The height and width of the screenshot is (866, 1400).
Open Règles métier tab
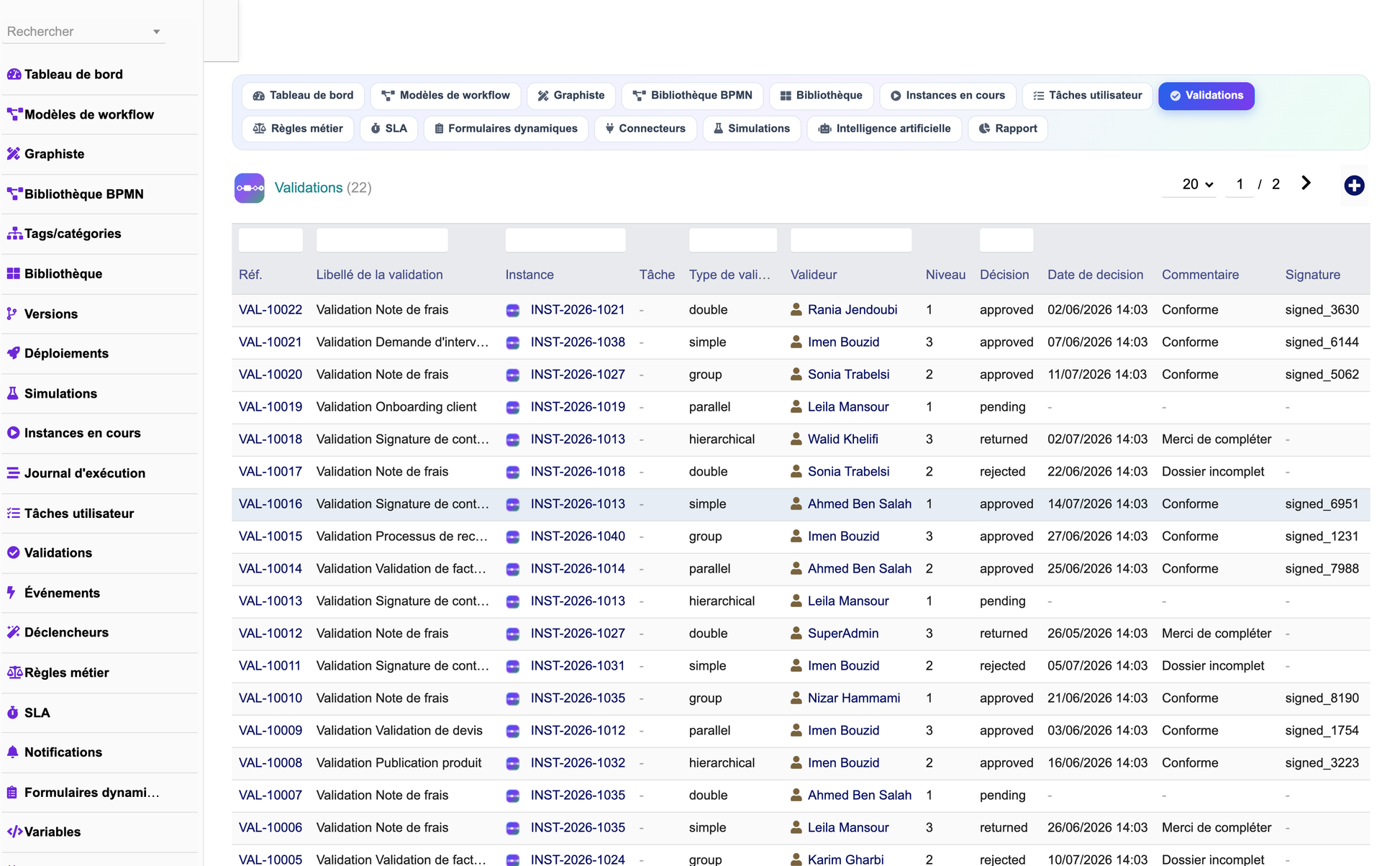298,129
